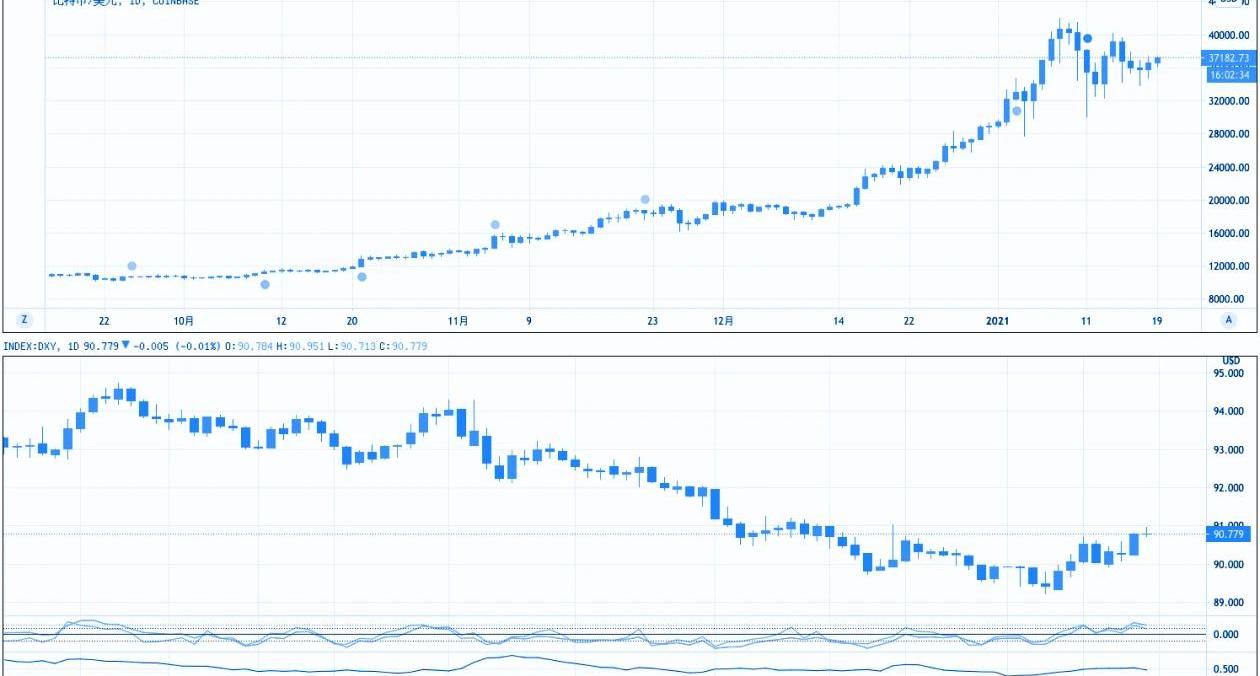The image size is (1260, 676).
Task: Toggle the A auto-scale button
Action: 1229,320
